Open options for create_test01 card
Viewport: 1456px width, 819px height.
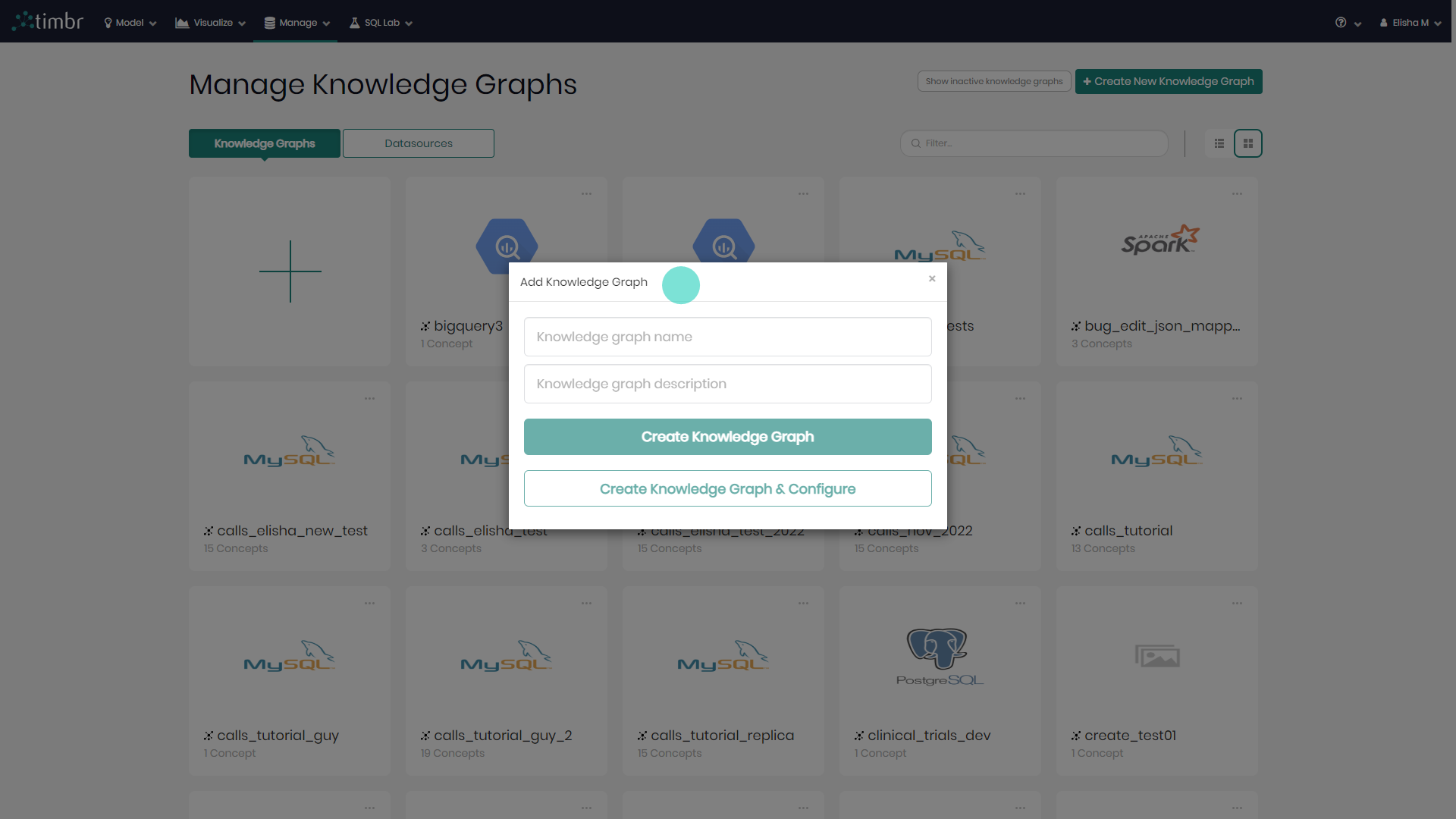(1237, 604)
